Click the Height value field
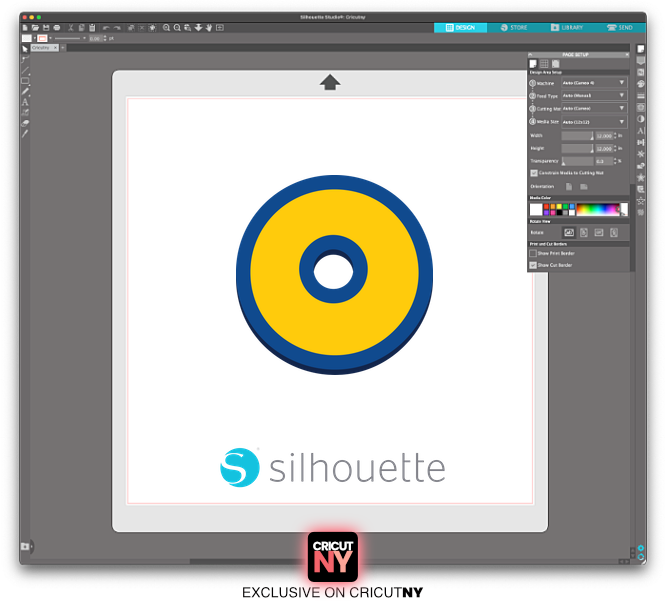Image resolution: width=665 pixels, height=604 pixels. (x=604, y=148)
